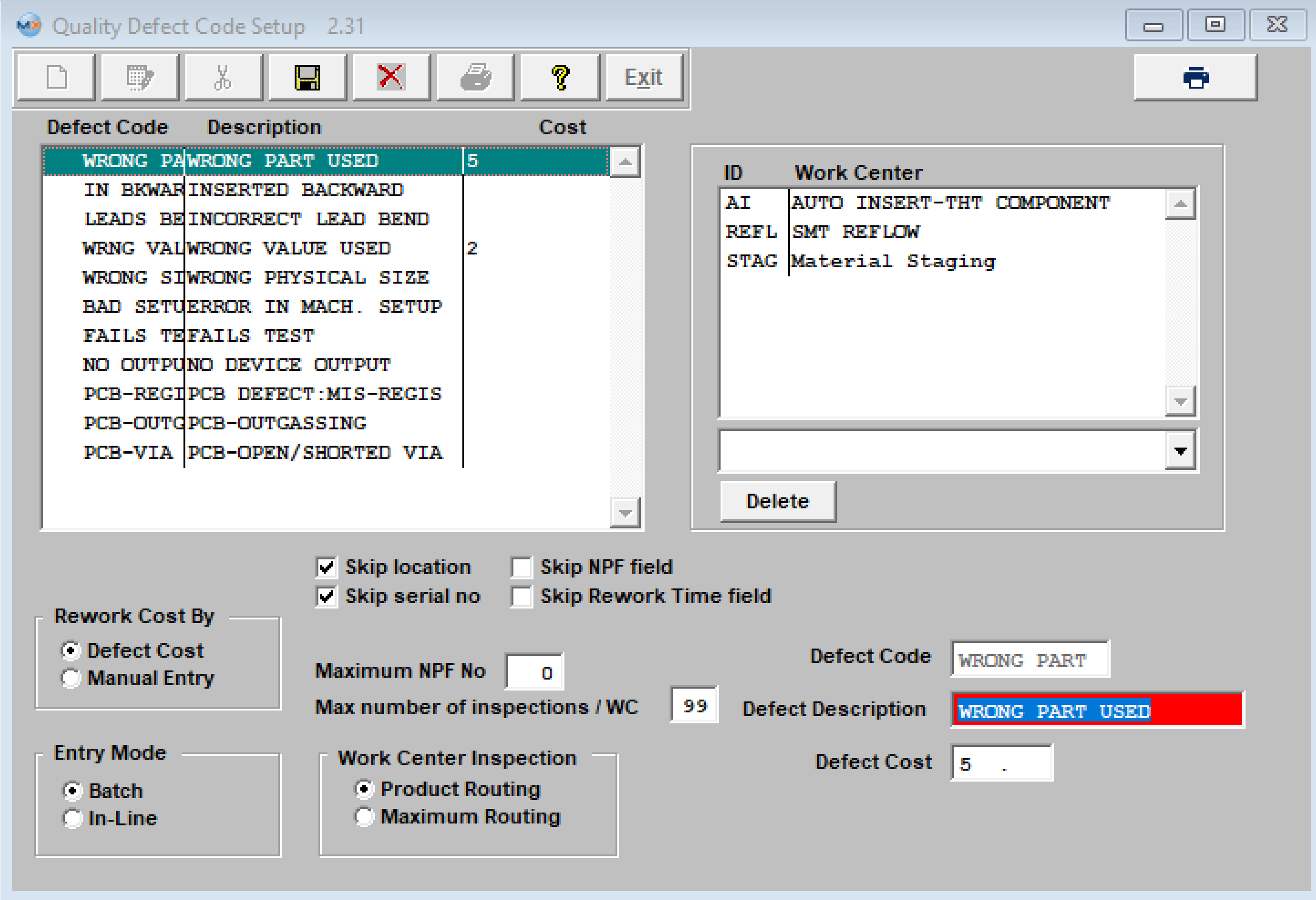Click the Edit record notepad icon

(140, 78)
